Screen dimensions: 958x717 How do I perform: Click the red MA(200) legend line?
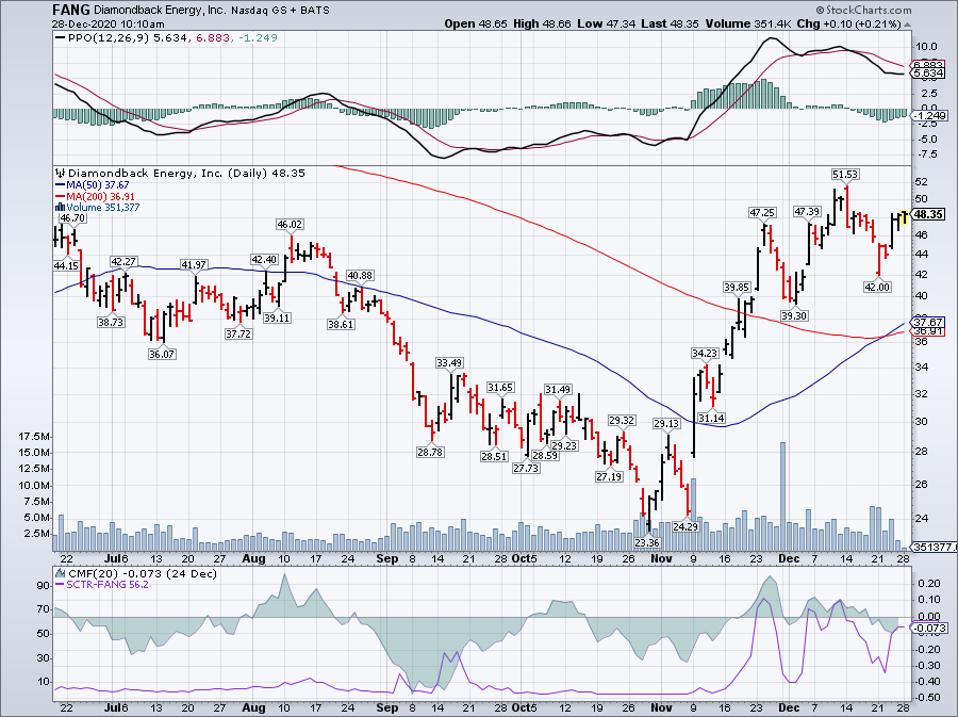60,197
